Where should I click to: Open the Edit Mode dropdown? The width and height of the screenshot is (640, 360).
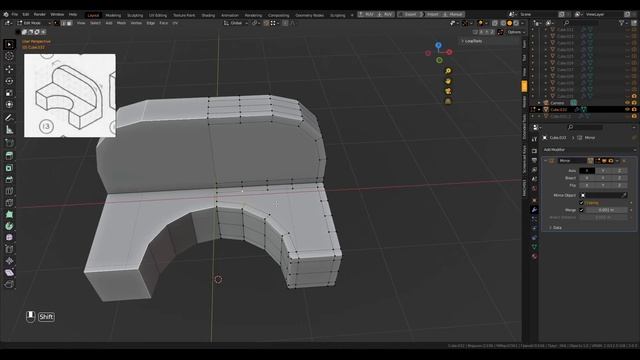pyautogui.click(x=33, y=23)
